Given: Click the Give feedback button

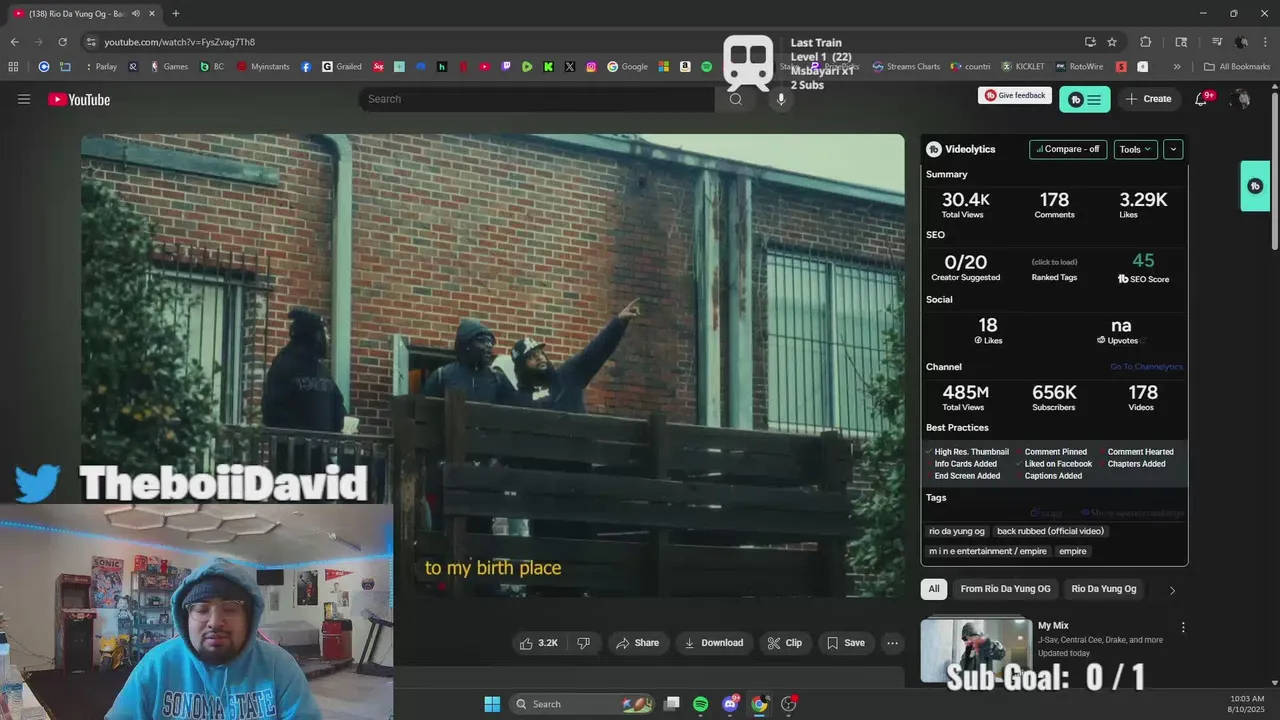Looking at the screenshot, I should (1015, 96).
